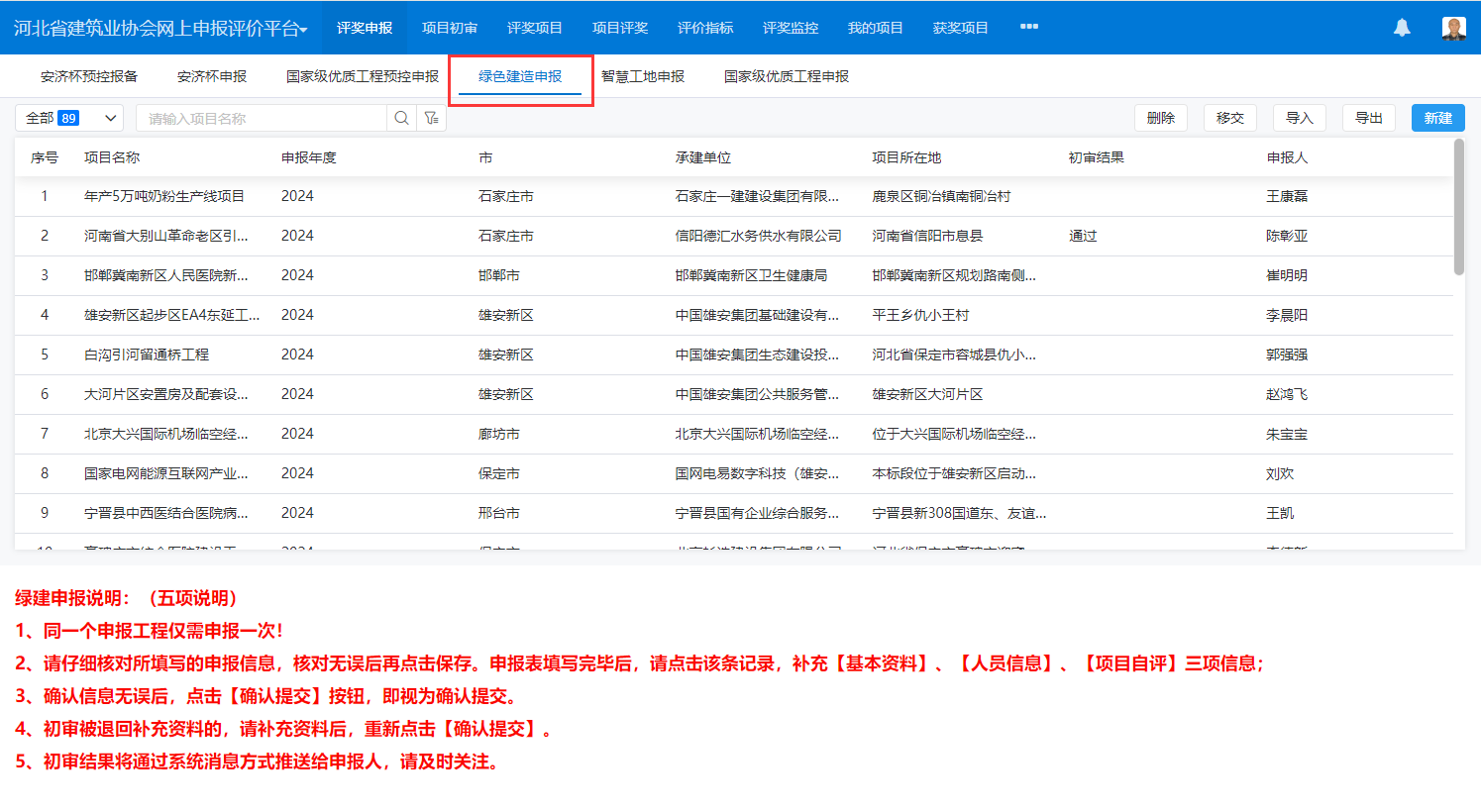The image size is (1481, 812).
Task: Expand the platform title dropdown arrow
Action: [x=304, y=30]
